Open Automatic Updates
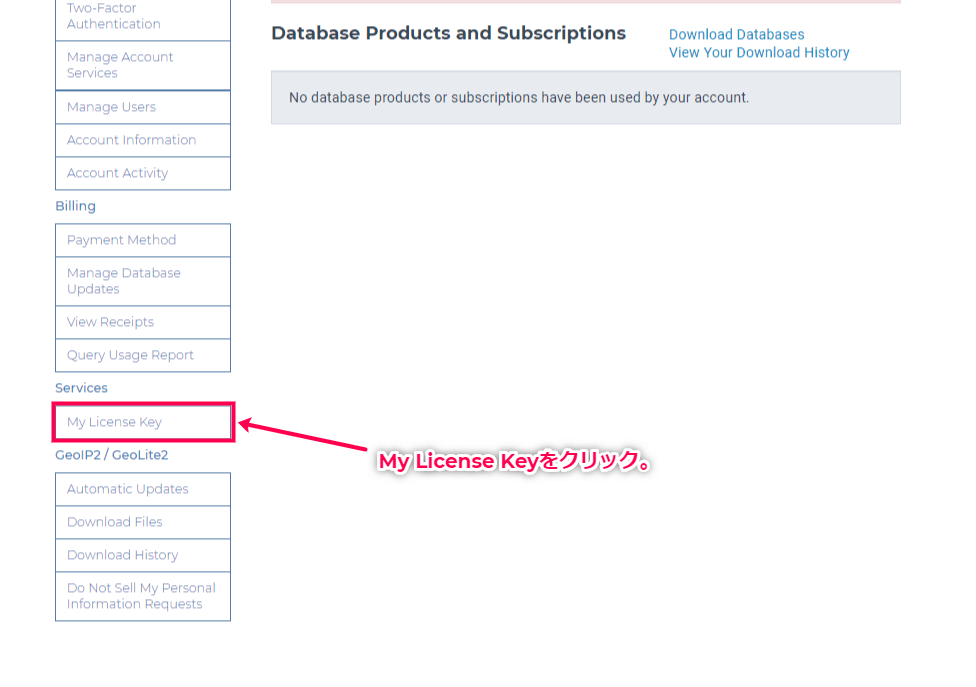976x687 pixels. 143,489
